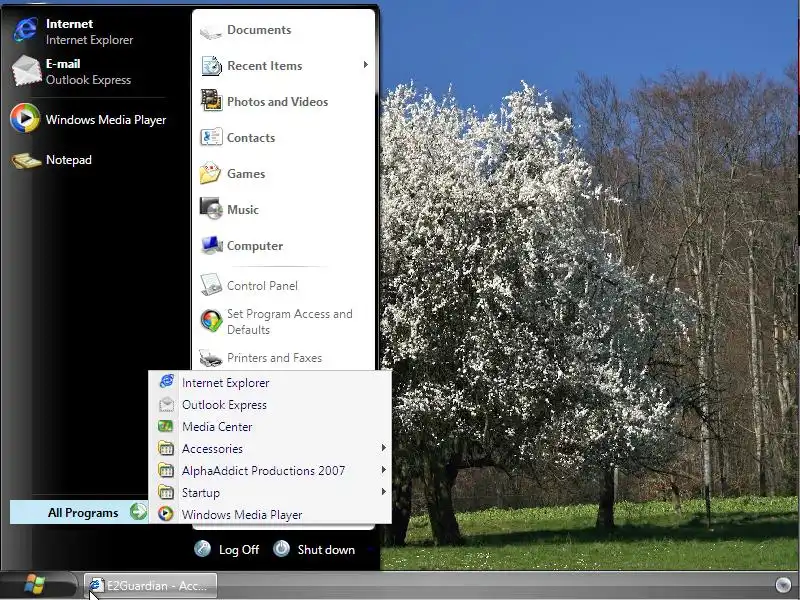Click the Shut down power icon
Screen dimensions: 800x600
pyautogui.click(x=281, y=548)
